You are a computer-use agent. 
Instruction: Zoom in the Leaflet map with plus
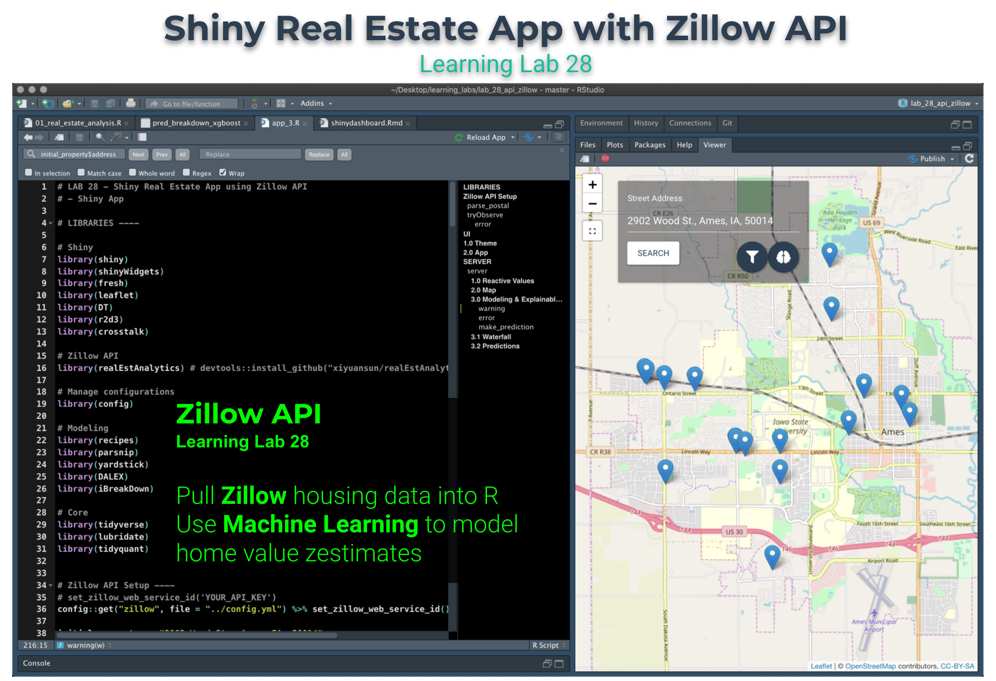(593, 185)
